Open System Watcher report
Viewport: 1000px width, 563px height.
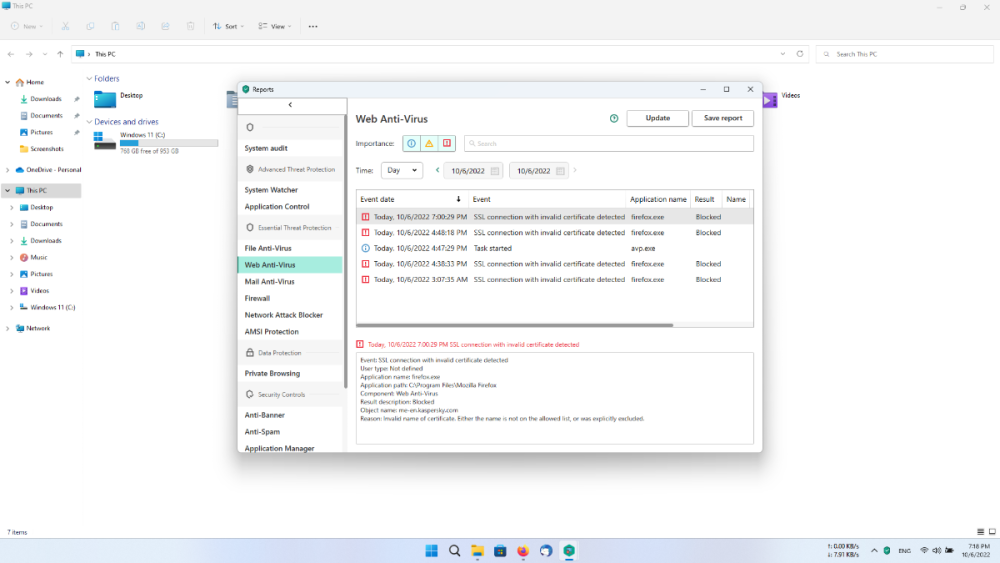pyautogui.click(x=271, y=190)
